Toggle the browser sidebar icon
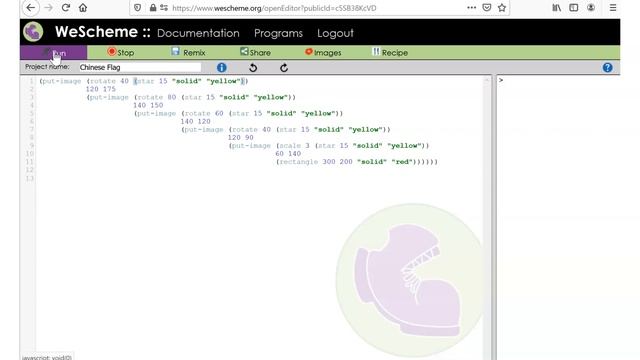Image resolution: width=640 pixels, height=360 pixels. click(573, 8)
